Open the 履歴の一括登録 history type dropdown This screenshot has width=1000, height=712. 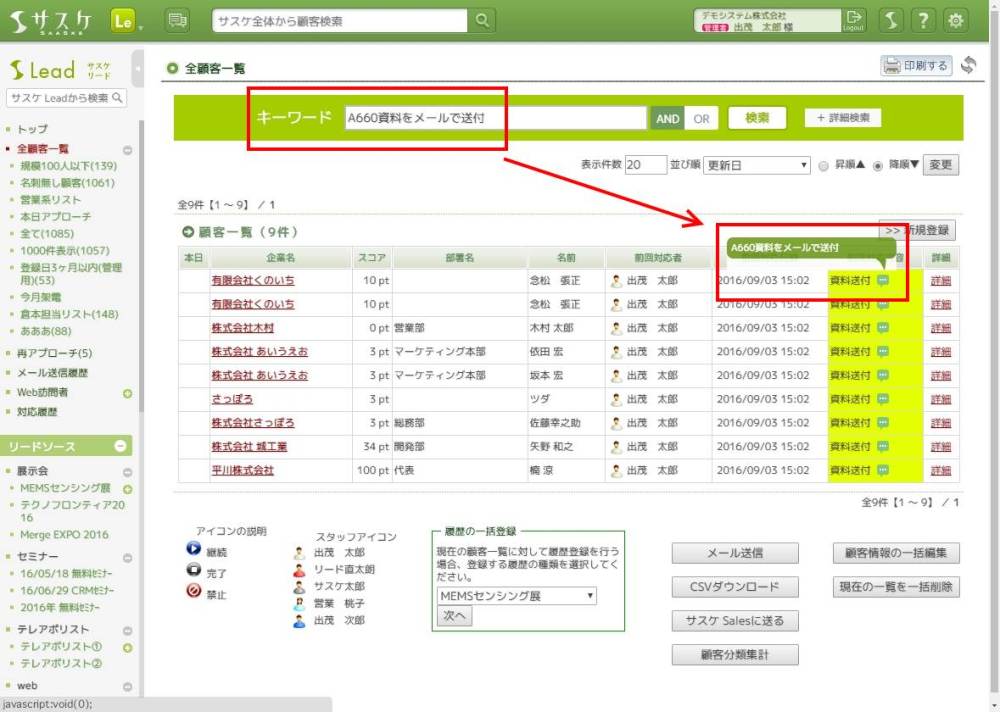coord(517,596)
